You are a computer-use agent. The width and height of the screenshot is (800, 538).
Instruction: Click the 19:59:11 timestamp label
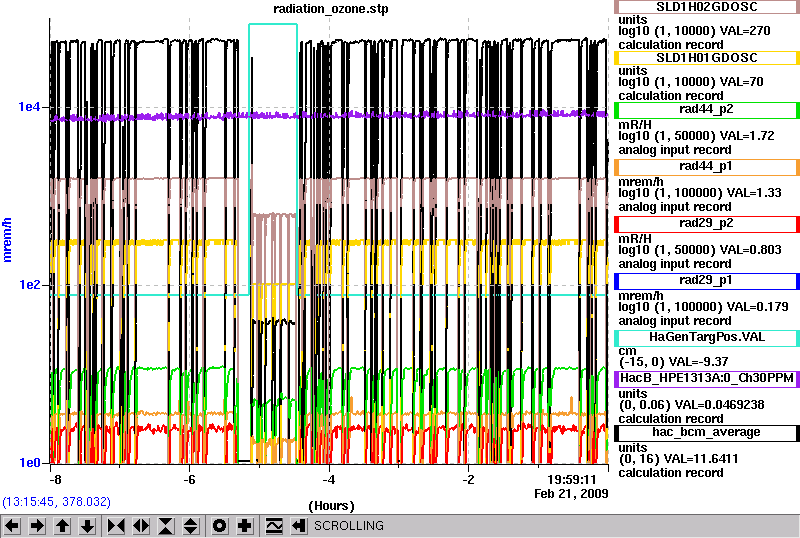572,480
